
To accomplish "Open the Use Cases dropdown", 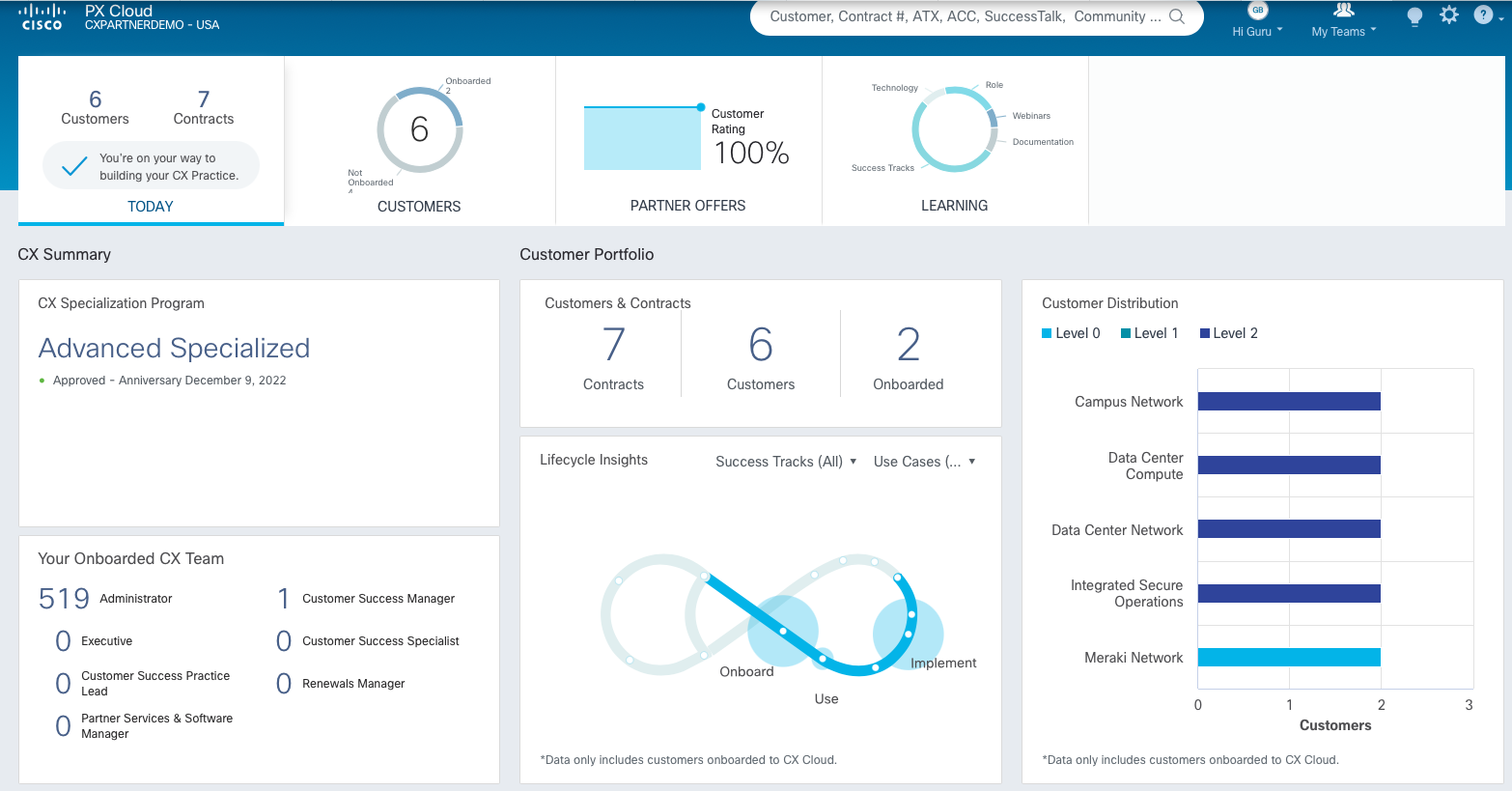I will 924,462.
